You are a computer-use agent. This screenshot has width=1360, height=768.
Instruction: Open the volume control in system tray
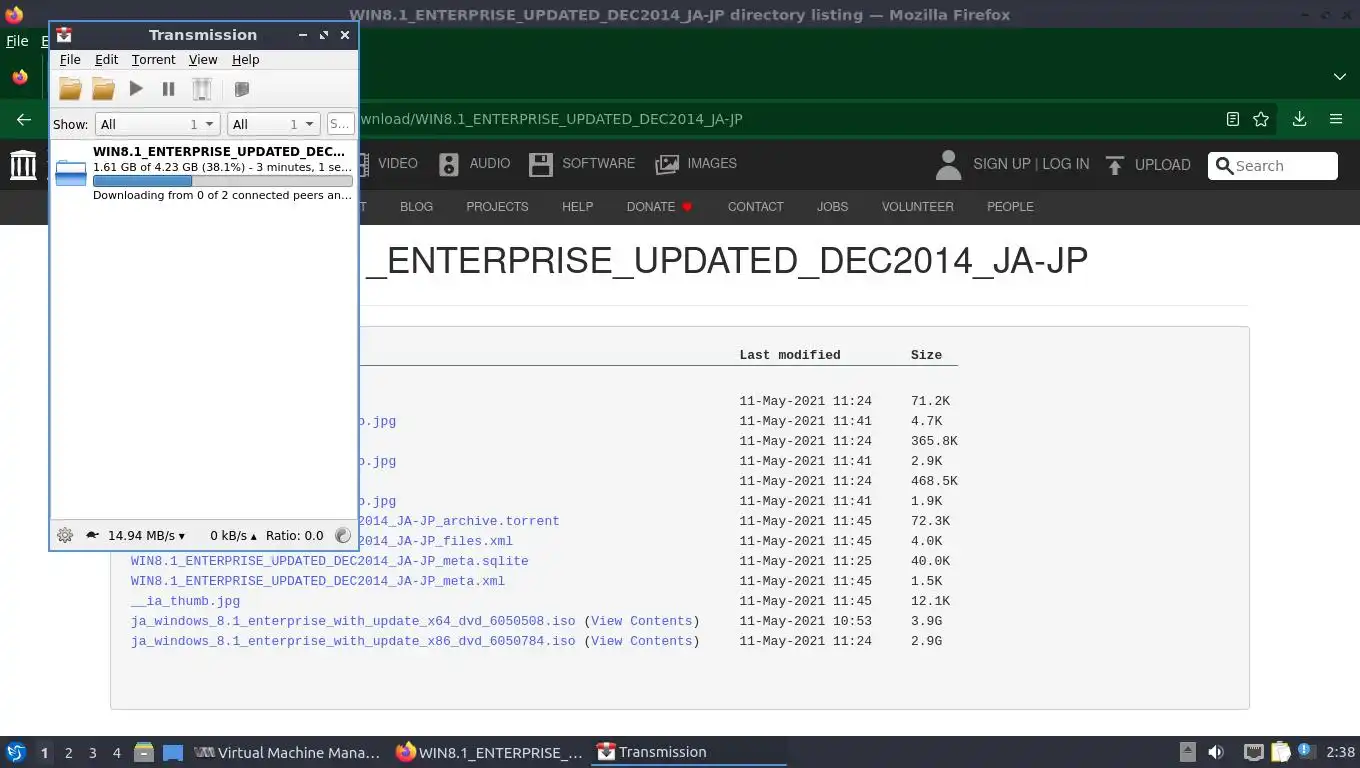pyautogui.click(x=1216, y=752)
